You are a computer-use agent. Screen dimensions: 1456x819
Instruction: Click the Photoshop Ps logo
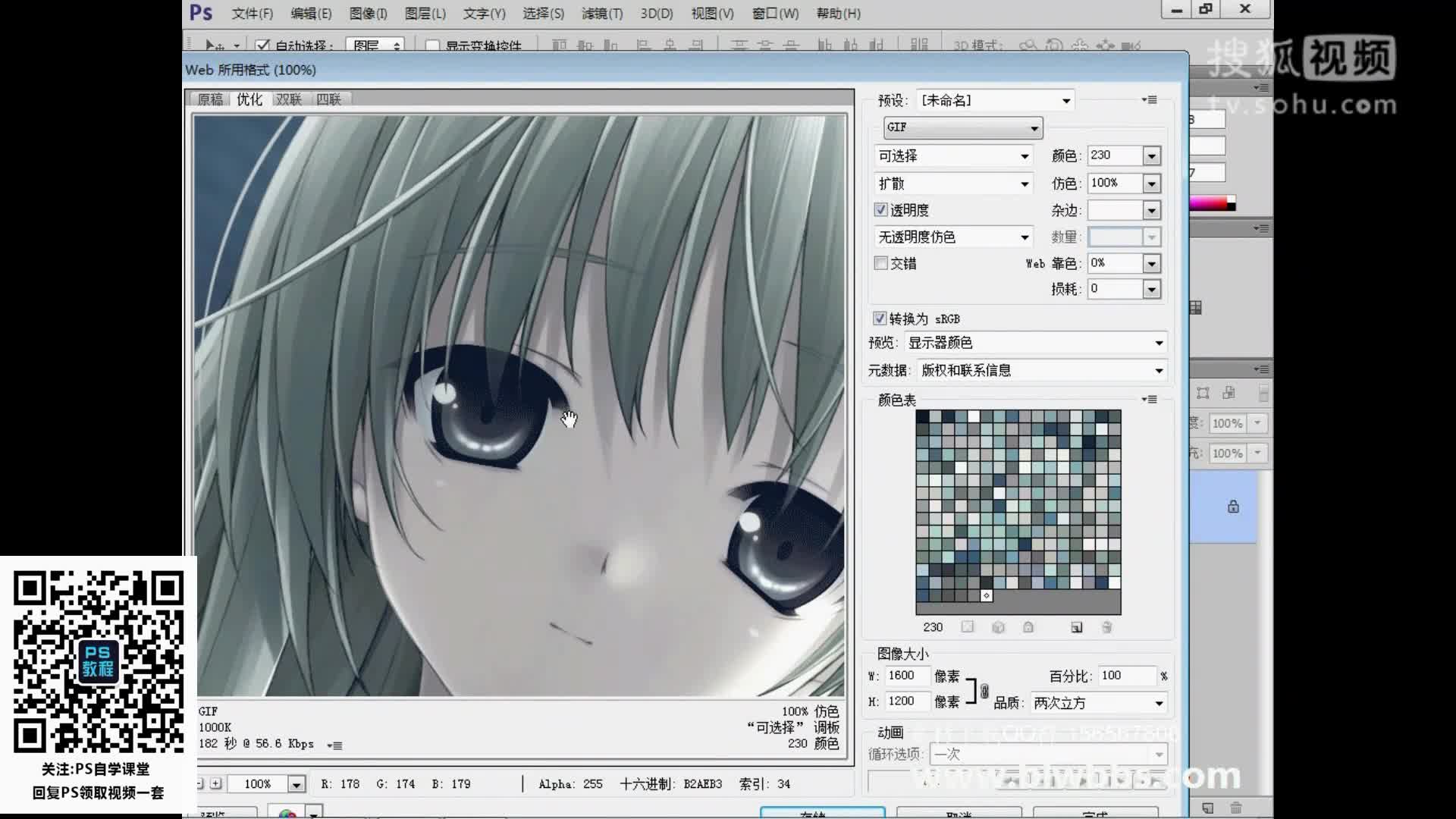(x=201, y=13)
